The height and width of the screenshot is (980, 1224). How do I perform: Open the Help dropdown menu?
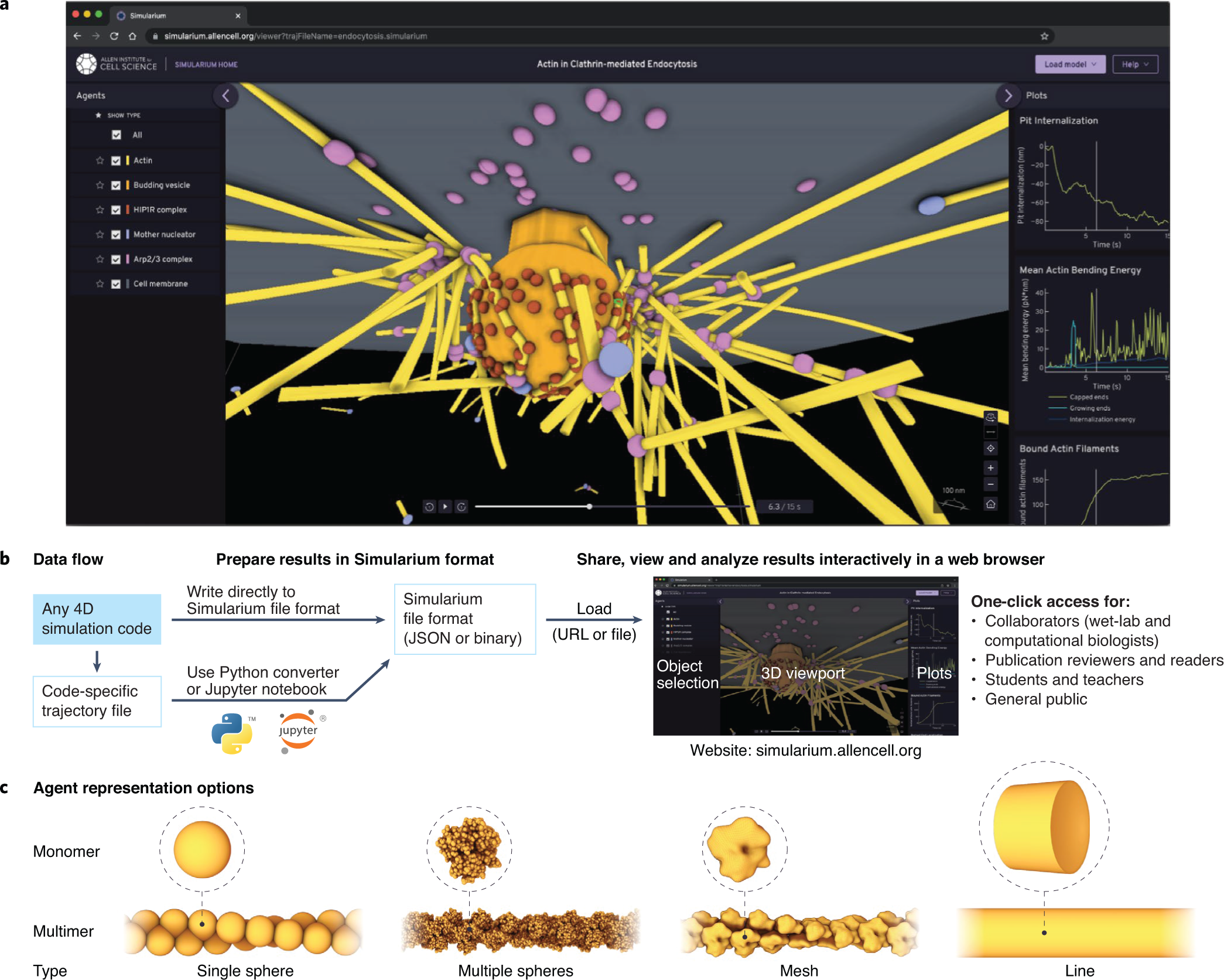point(1135,64)
